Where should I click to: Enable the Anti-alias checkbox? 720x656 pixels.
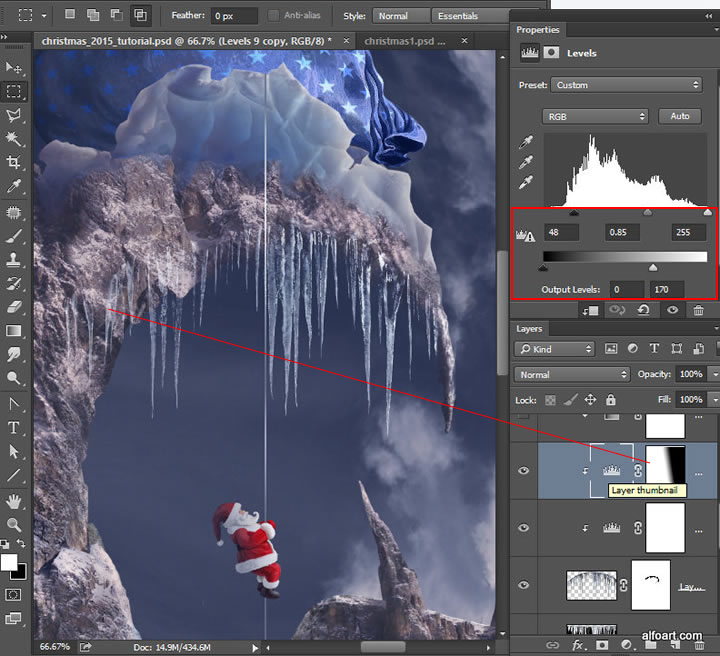tap(275, 16)
